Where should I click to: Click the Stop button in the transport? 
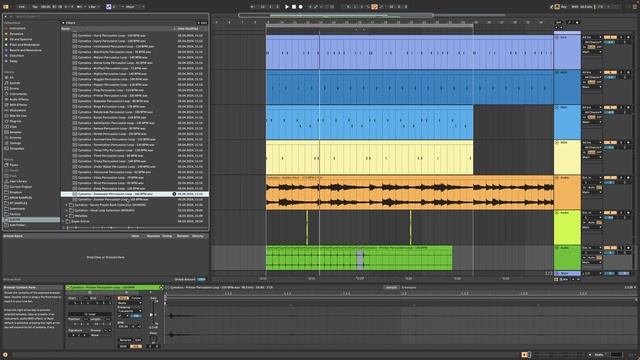point(294,7)
